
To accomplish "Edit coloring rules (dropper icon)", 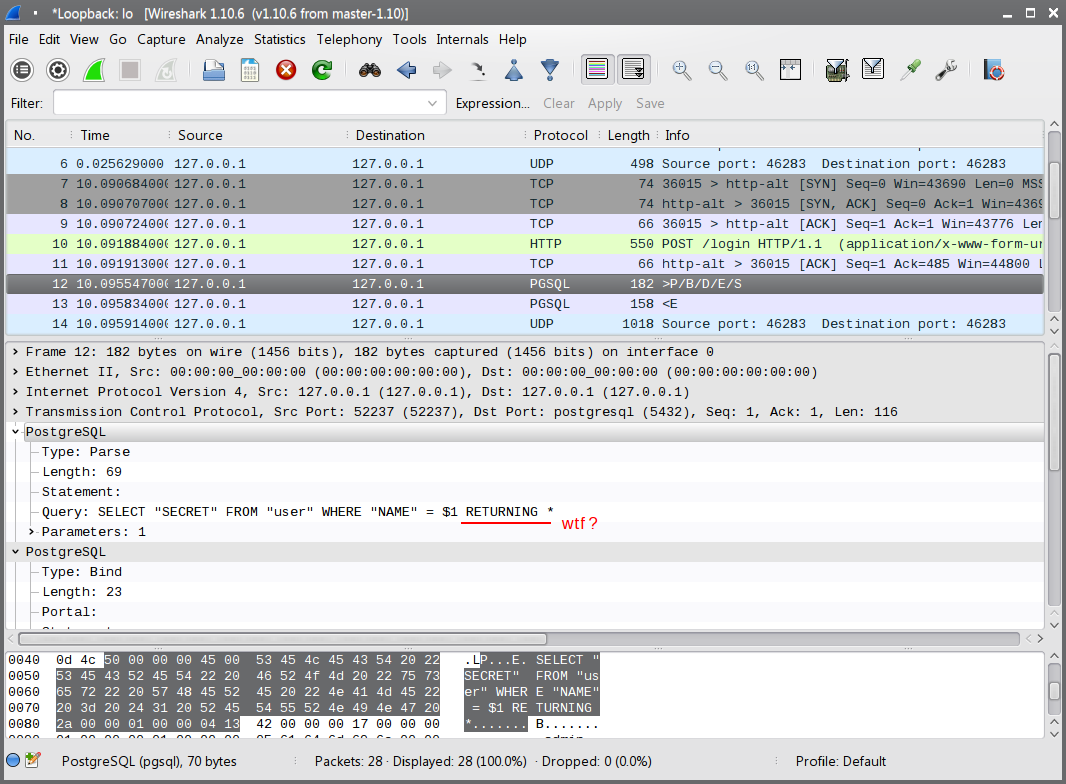I will [x=910, y=69].
